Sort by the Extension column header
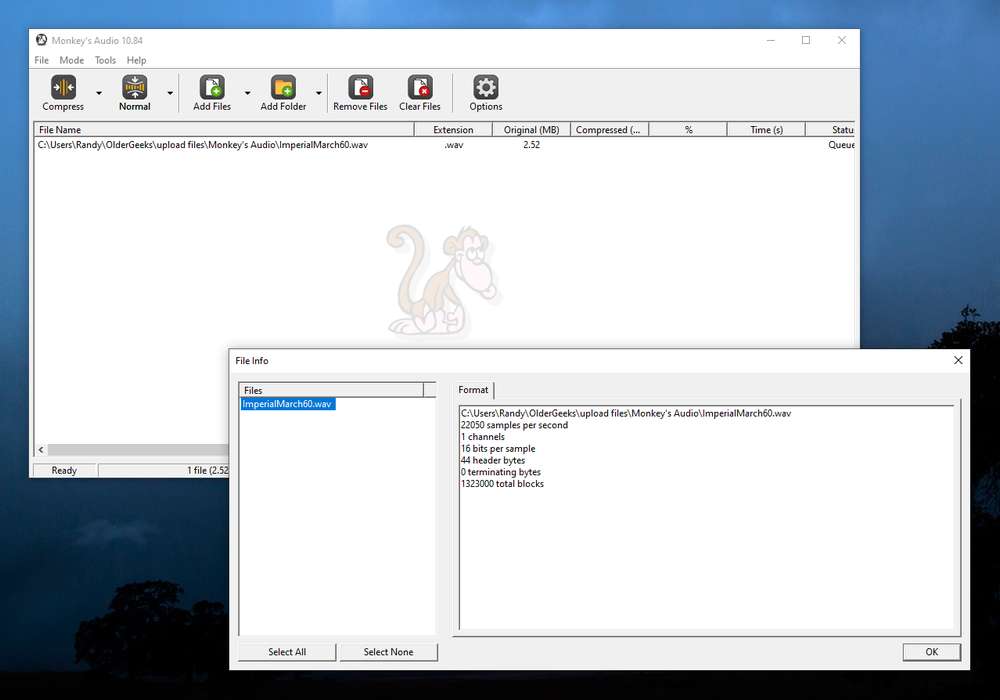 pyautogui.click(x=453, y=129)
